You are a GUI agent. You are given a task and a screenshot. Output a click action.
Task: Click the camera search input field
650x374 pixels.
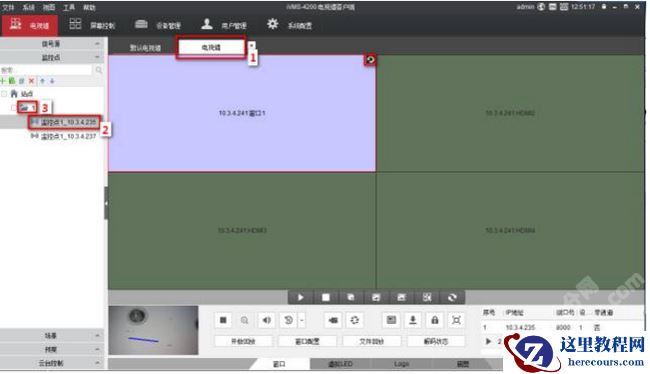click(x=46, y=70)
